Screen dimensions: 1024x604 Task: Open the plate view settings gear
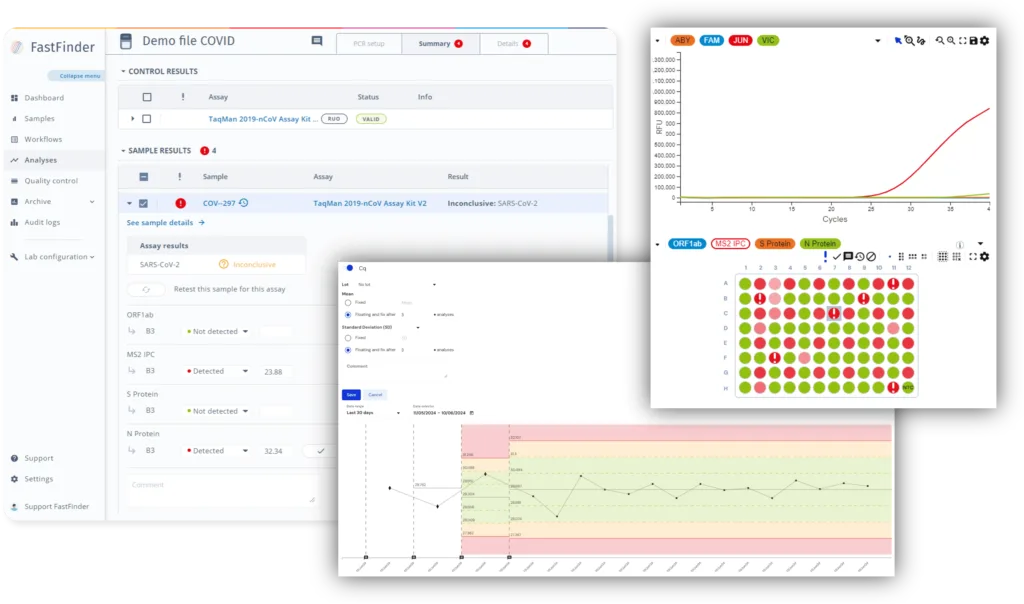(985, 257)
